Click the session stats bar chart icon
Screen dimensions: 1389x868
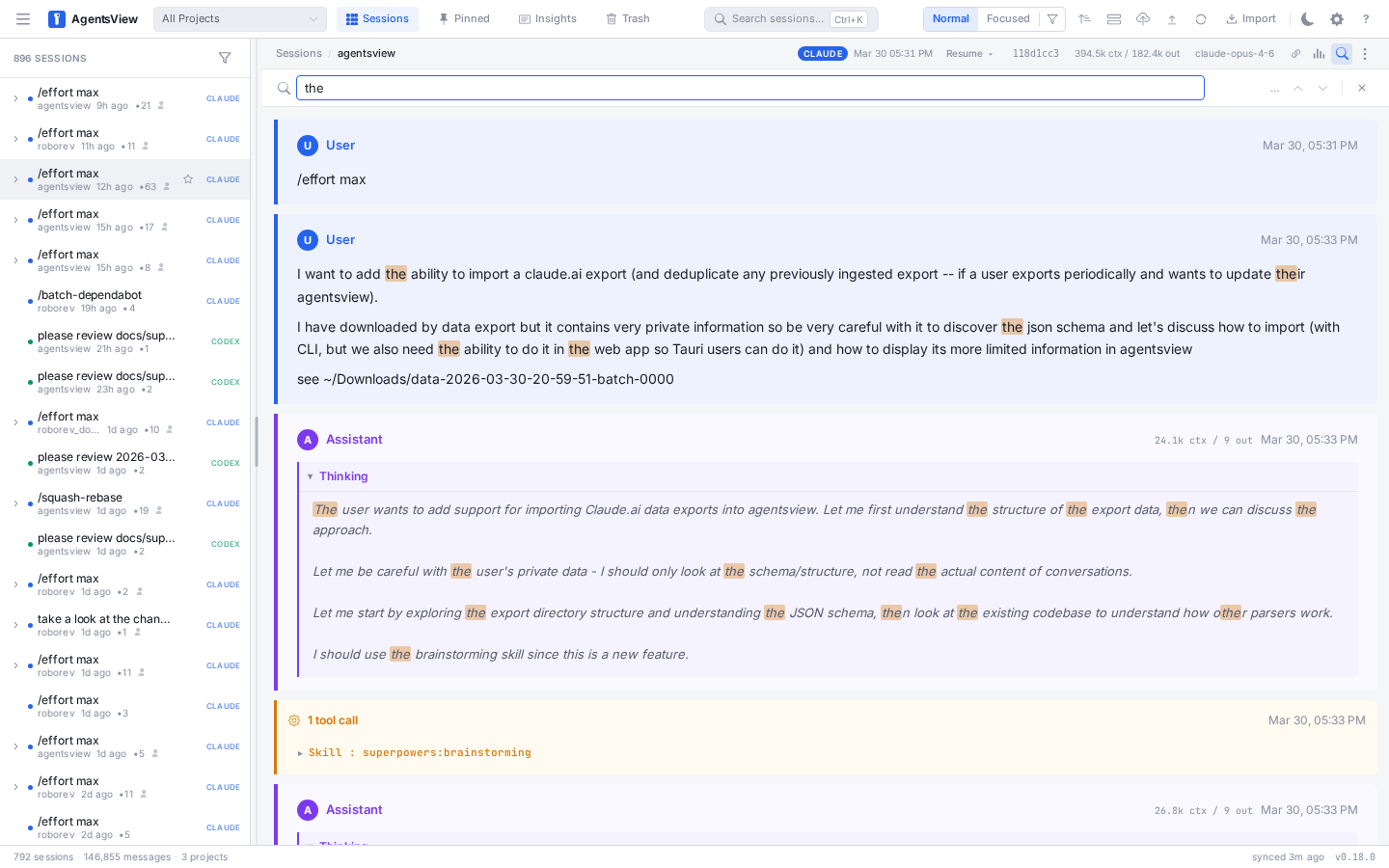coord(1319,54)
